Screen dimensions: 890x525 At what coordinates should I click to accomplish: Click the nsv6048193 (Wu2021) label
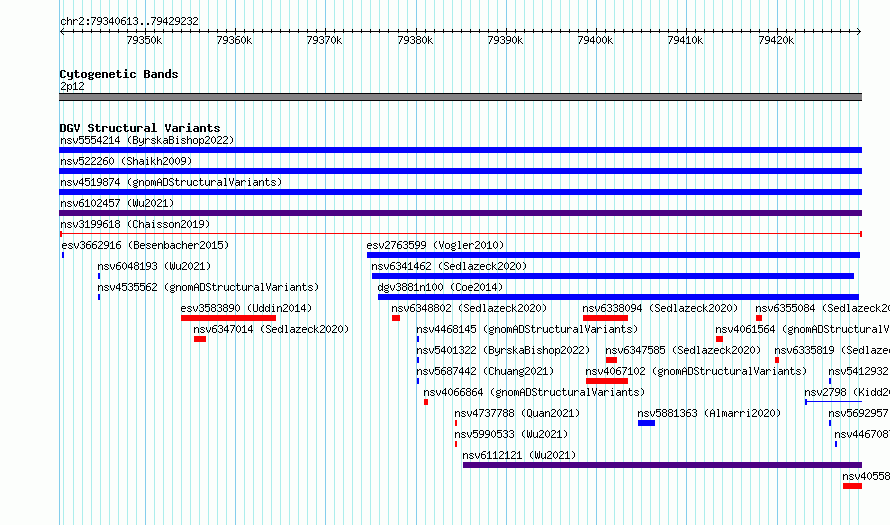click(x=154, y=266)
